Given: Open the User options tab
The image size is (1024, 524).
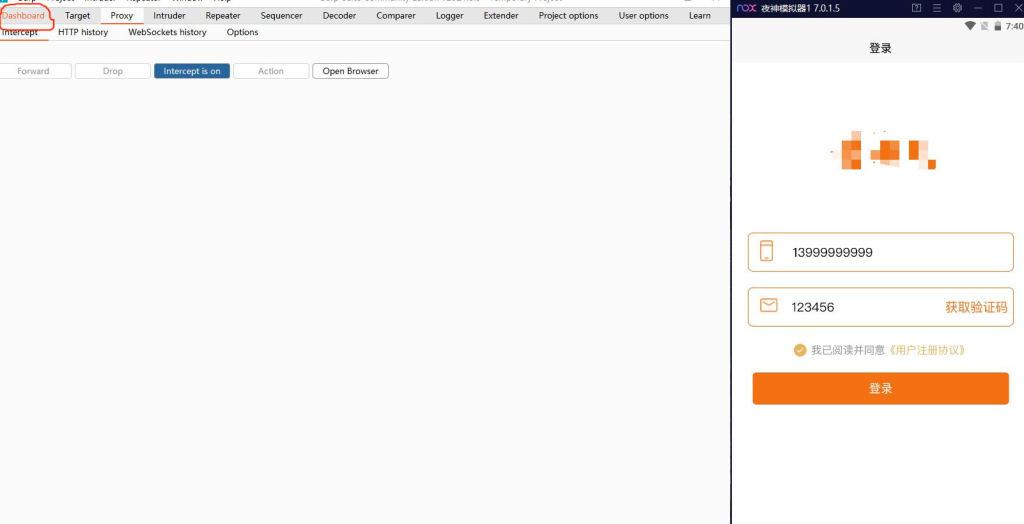Looking at the screenshot, I should 643,16.
